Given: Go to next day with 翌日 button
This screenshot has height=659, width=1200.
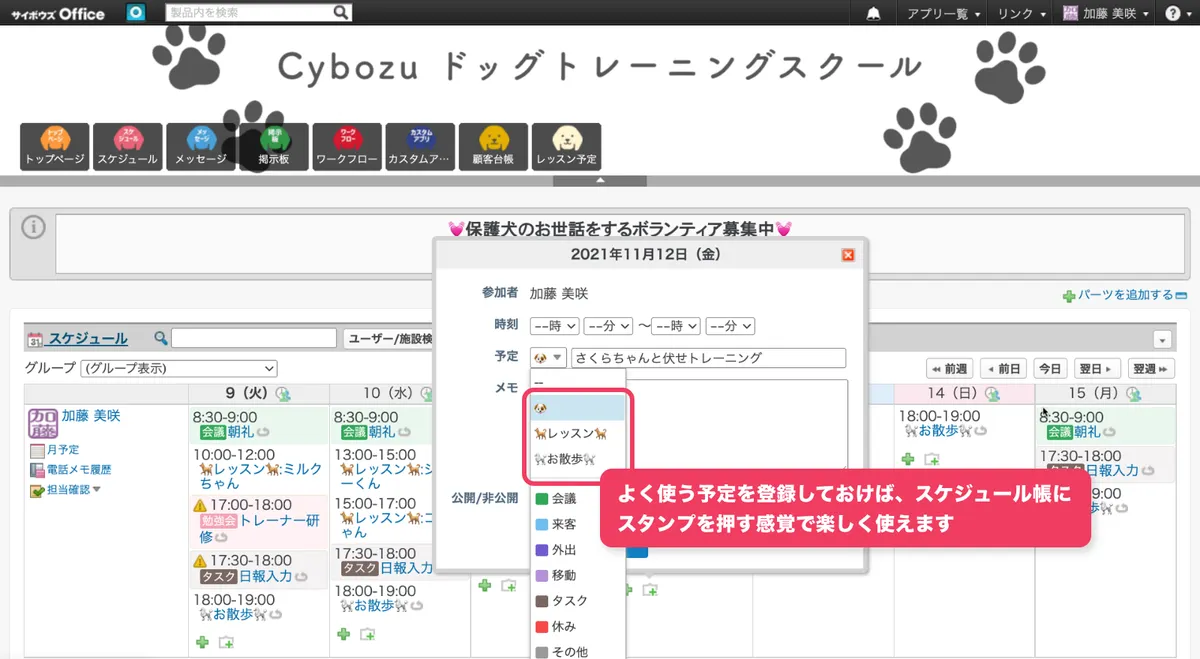Looking at the screenshot, I should tap(1097, 368).
